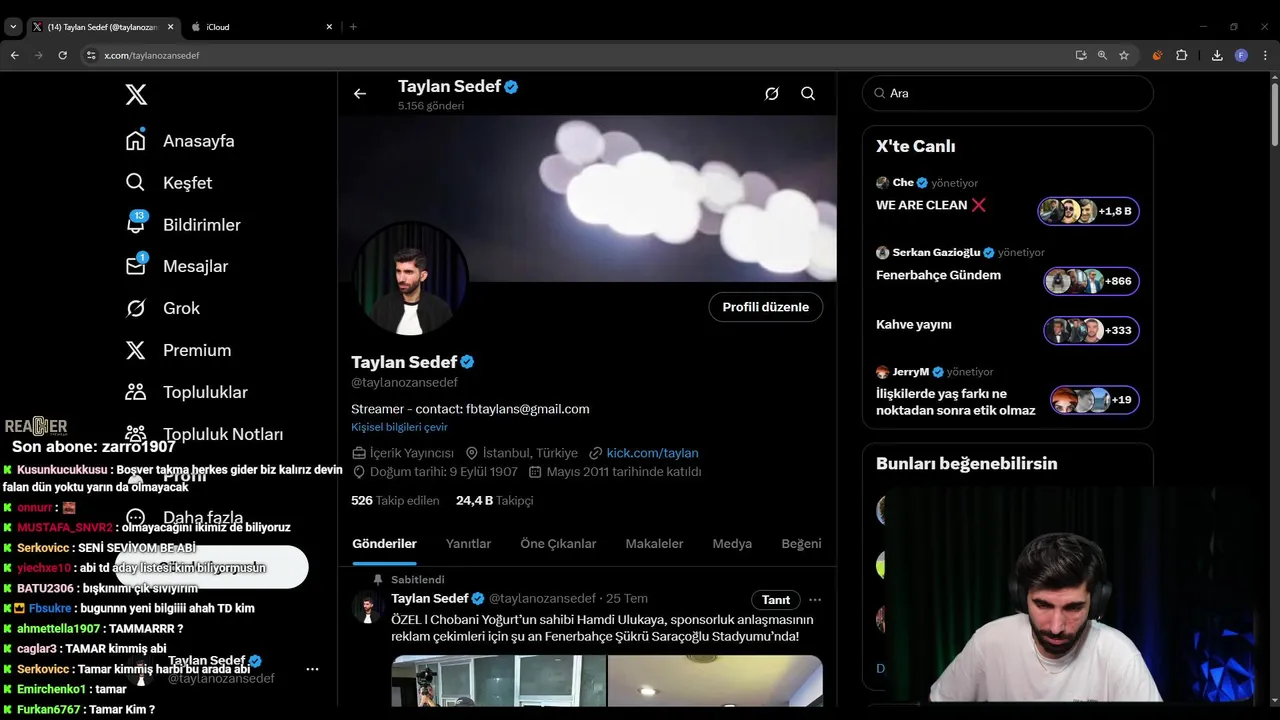Join WE ARE CLEAN live space
This screenshot has height=720, width=1280.
point(1089,211)
